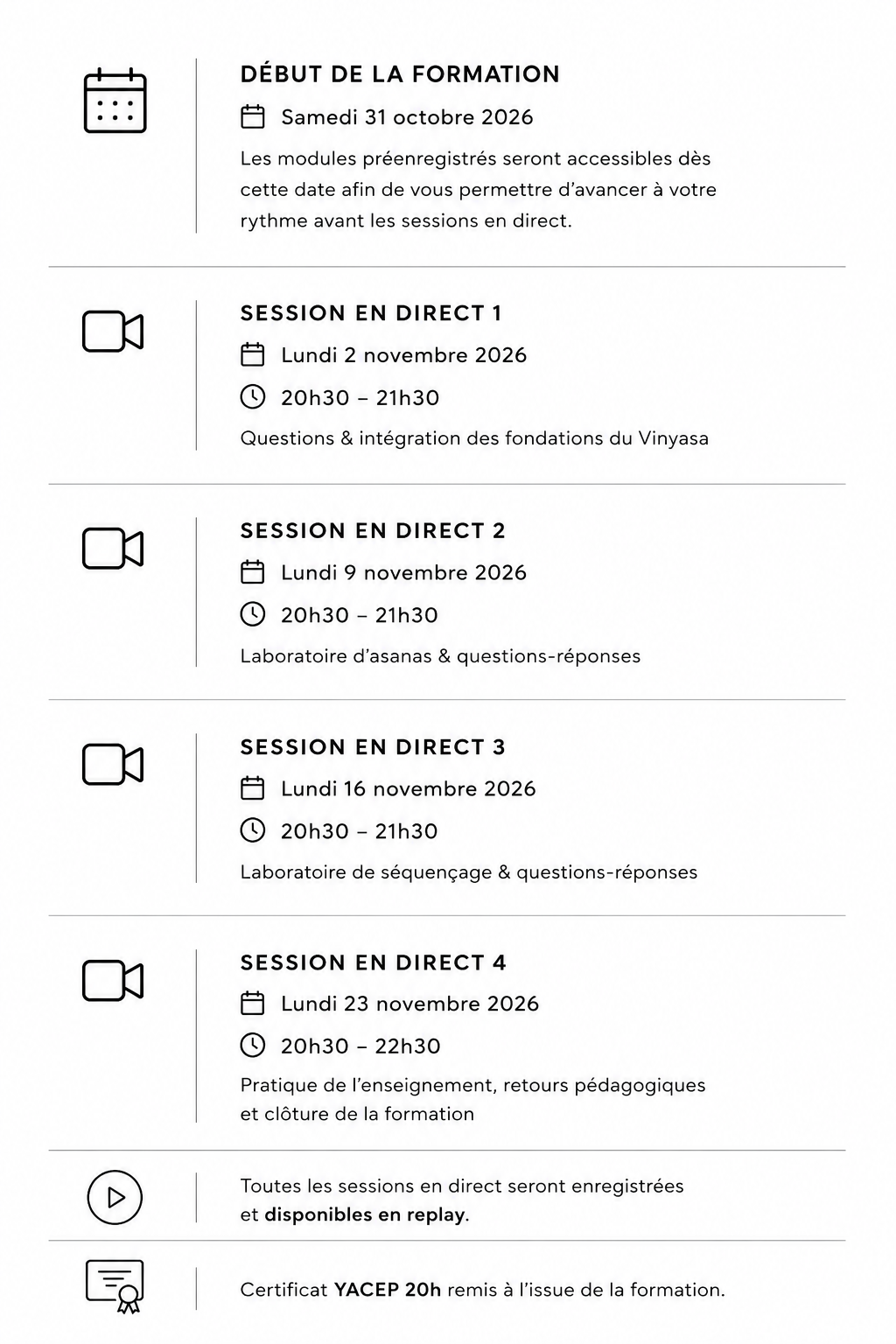
Task: Select the heading DÉBUT DE LA FORMATION
Action: pyautogui.click(x=400, y=74)
